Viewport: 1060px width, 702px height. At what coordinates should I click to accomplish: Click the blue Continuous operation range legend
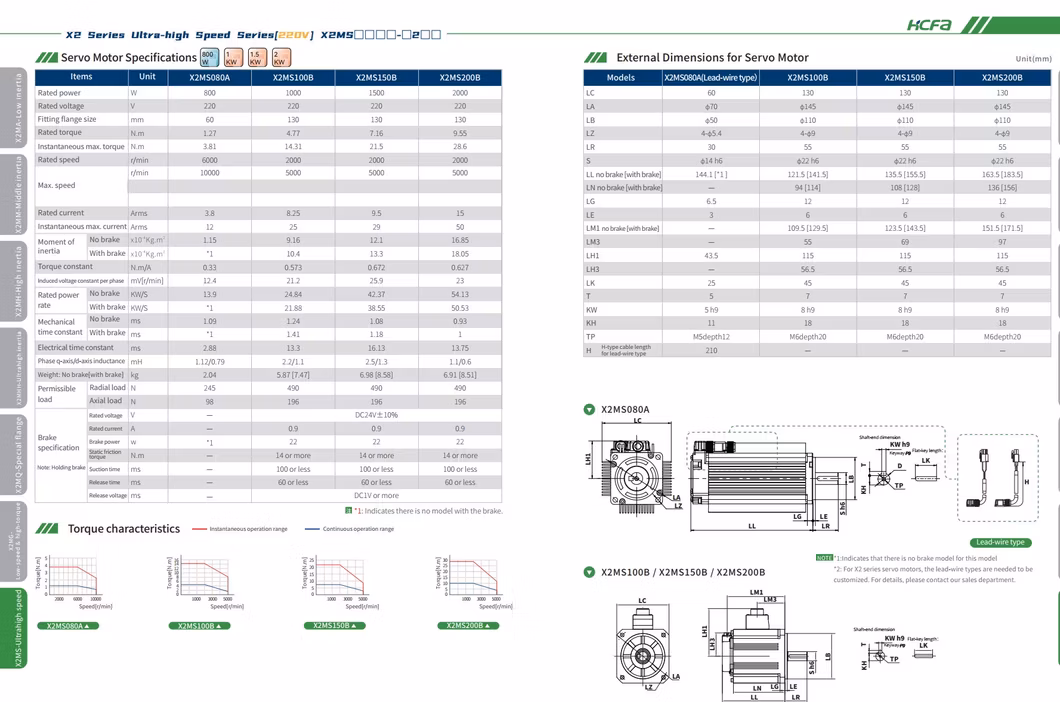point(350,529)
